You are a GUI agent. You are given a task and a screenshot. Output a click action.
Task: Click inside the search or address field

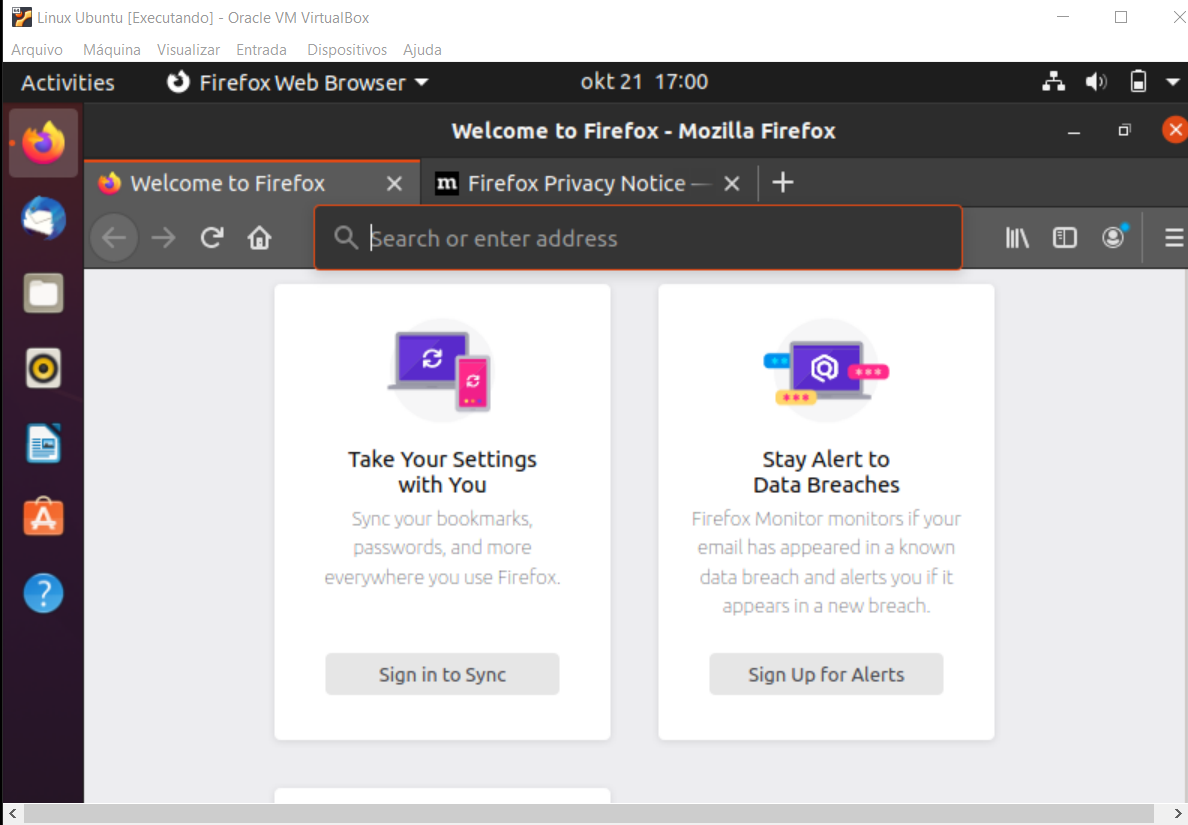[638, 237]
